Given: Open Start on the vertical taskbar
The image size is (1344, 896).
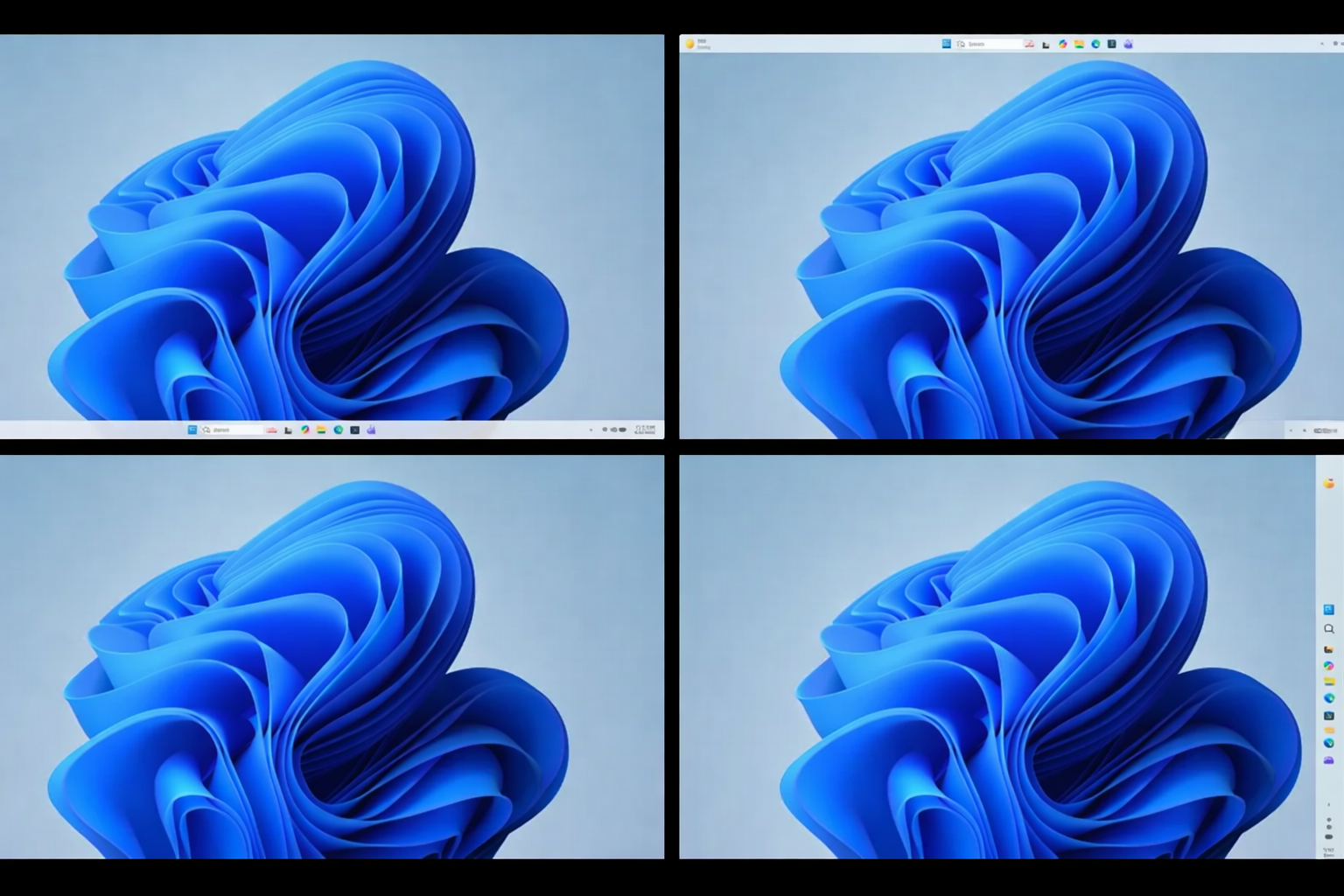Looking at the screenshot, I should pyautogui.click(x=1329, y=610).
